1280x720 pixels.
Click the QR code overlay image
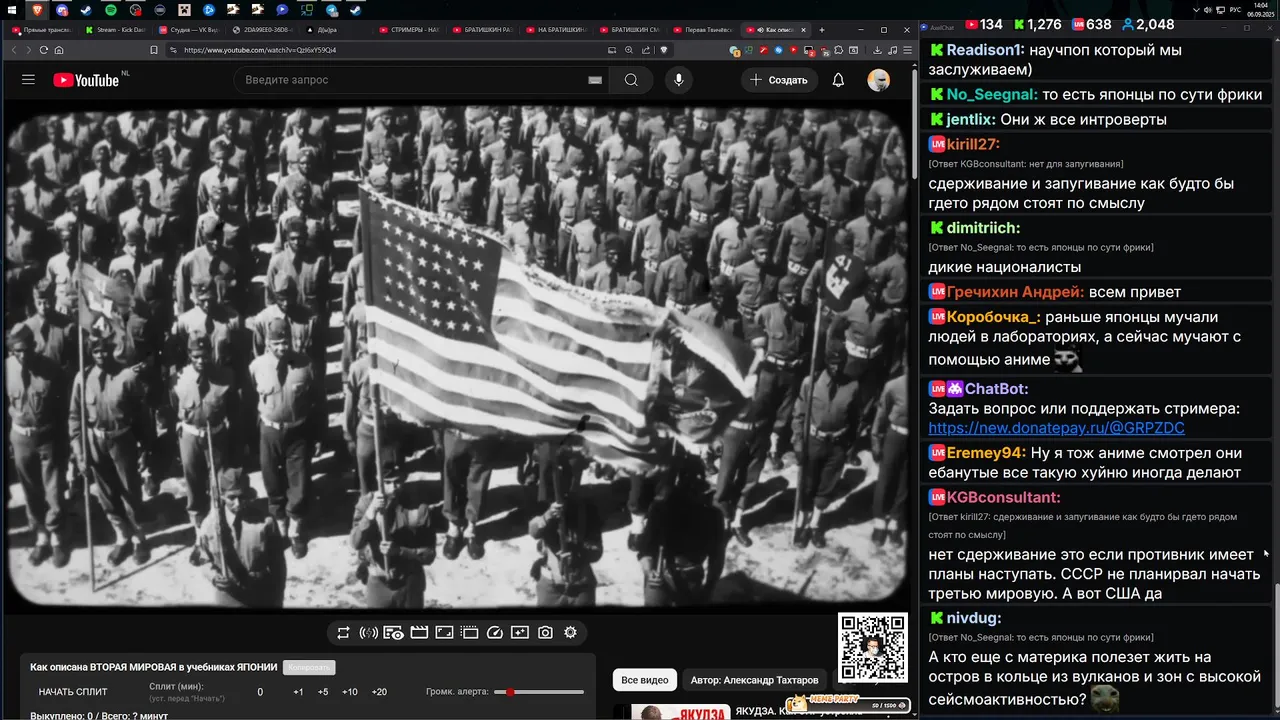[x=872, y=648]
